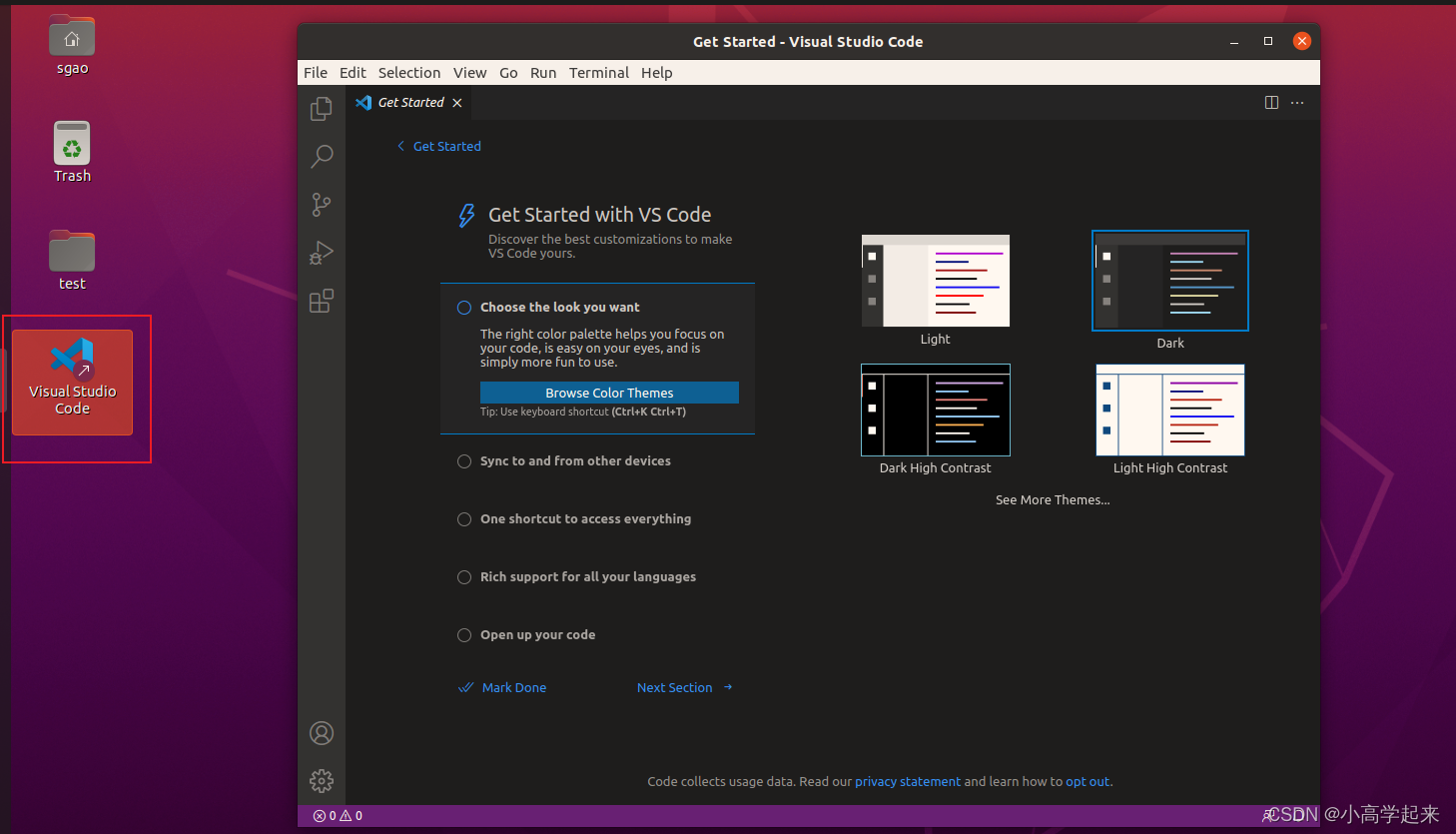Viewport: 1456px width, 834px height.
Task: Open the privacy statement link
Action: point(908,782)
